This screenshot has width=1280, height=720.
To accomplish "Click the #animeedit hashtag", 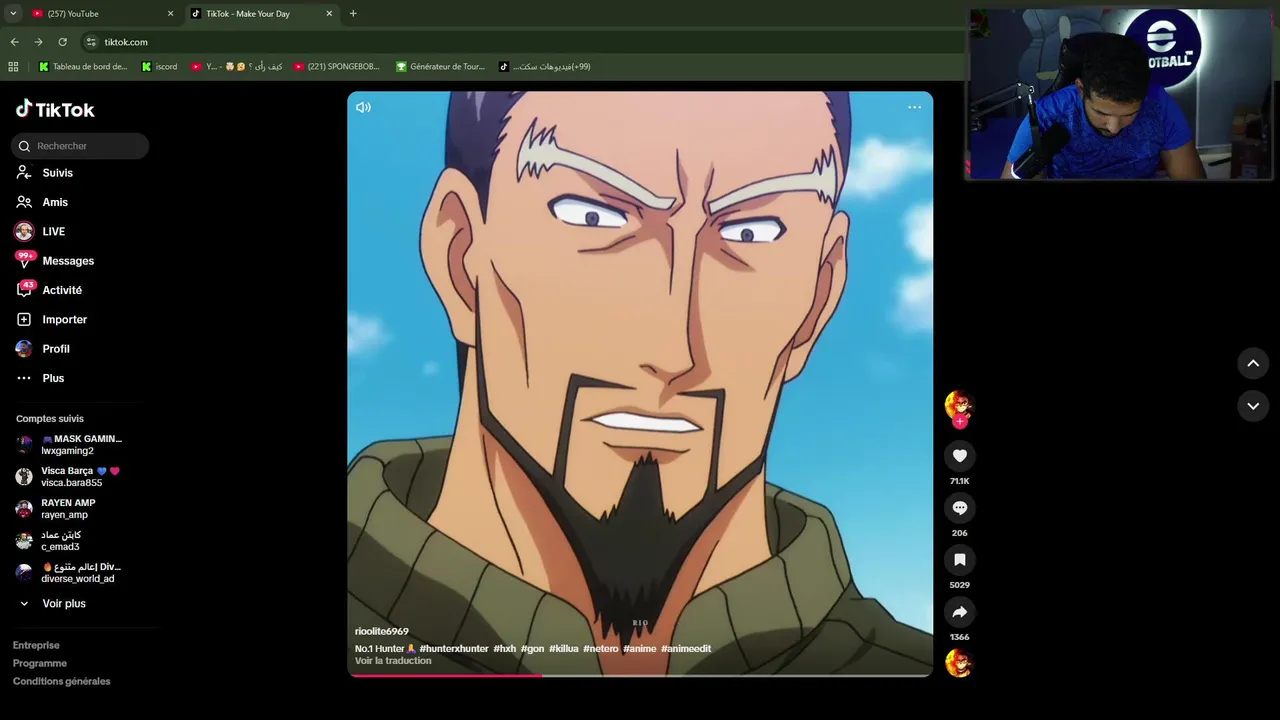I will point(686,649).
